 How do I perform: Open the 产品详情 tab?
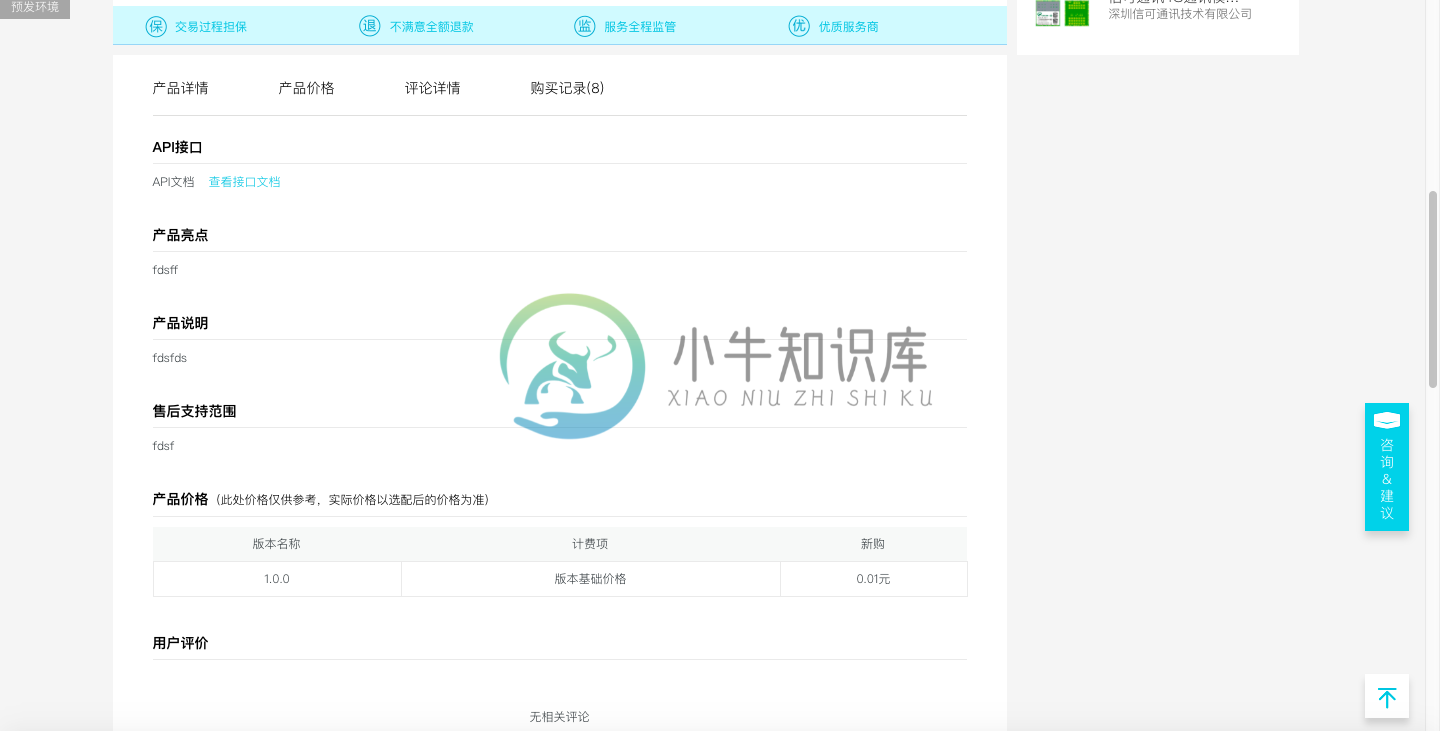[x=181, y=88]
